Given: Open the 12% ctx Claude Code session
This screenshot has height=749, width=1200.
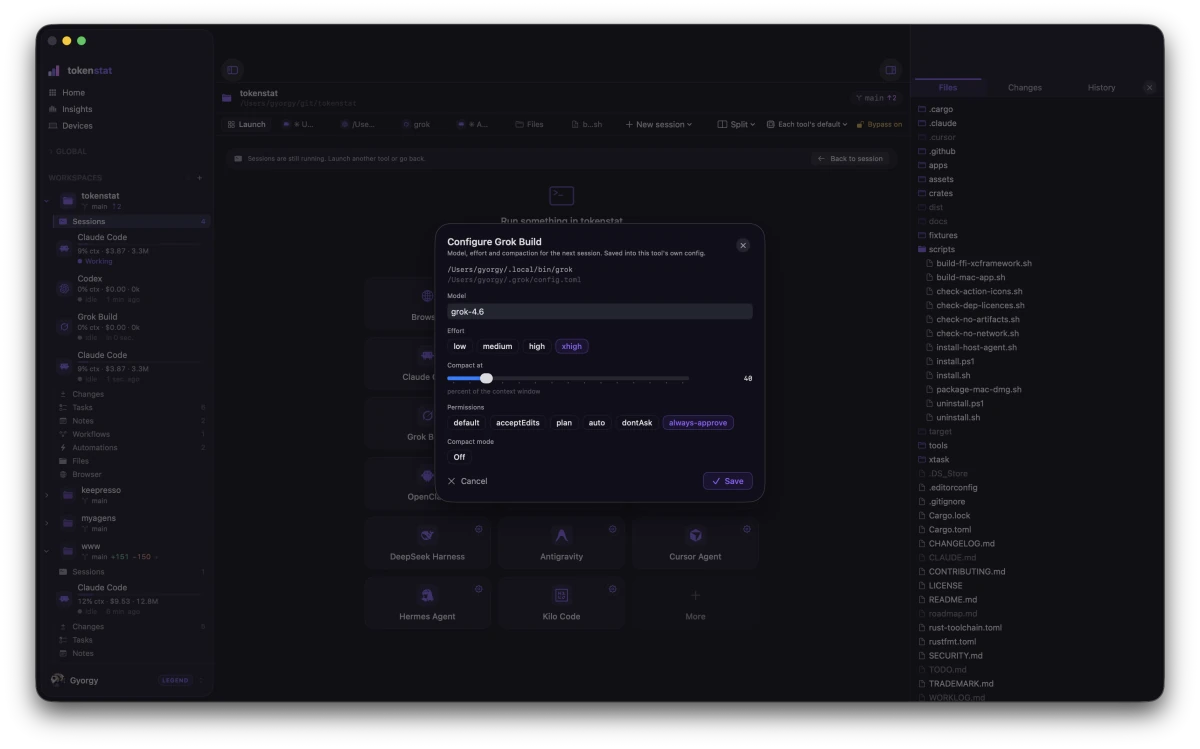Looking at the screenshot, I should pyautogui.click(x=130, y=598).
